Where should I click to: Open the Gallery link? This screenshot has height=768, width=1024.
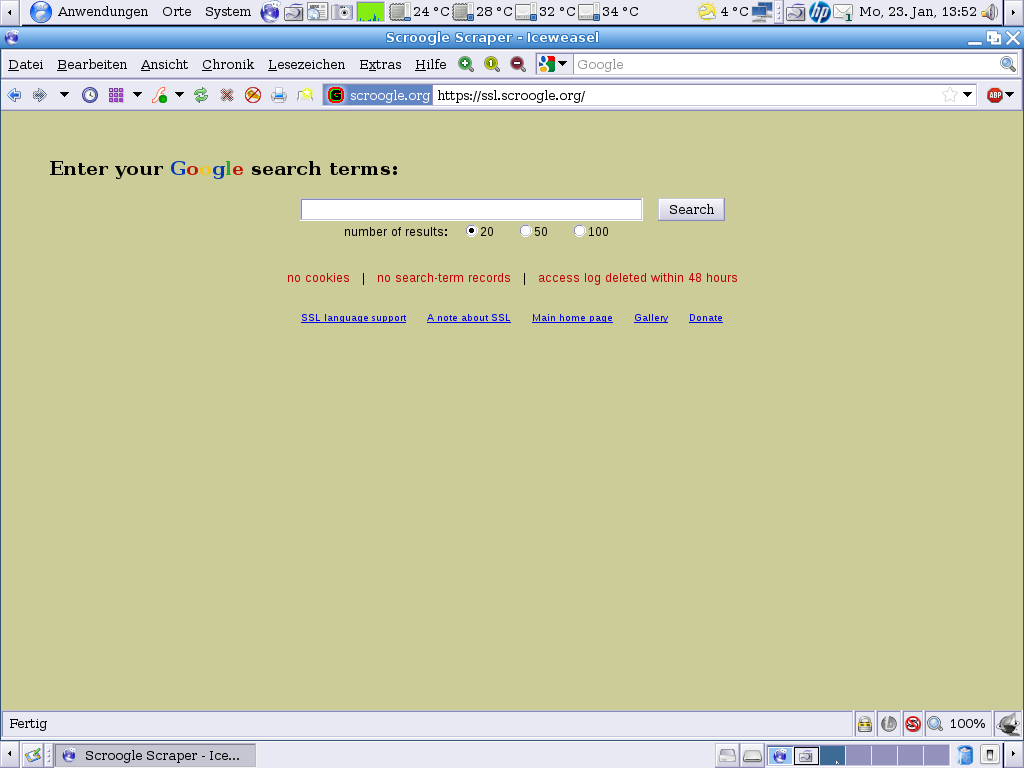point(651,318)
